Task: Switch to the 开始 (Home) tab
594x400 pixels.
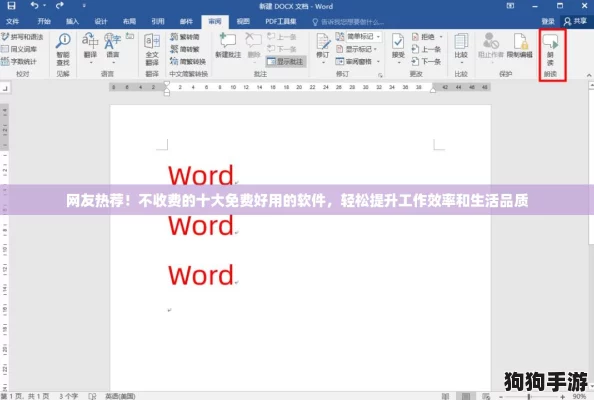Action: tap(44, 21)
